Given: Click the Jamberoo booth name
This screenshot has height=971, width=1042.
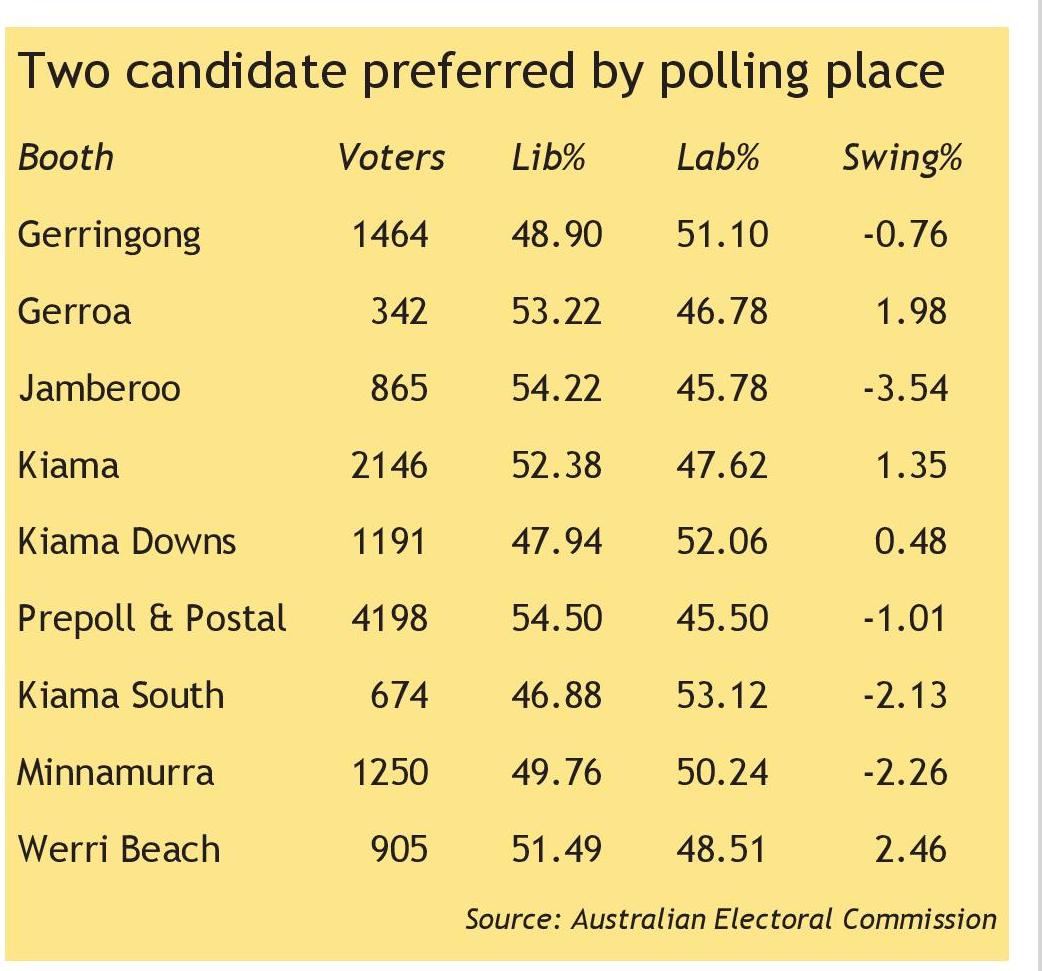Looking at the screenshot, I should pos(99,388).
